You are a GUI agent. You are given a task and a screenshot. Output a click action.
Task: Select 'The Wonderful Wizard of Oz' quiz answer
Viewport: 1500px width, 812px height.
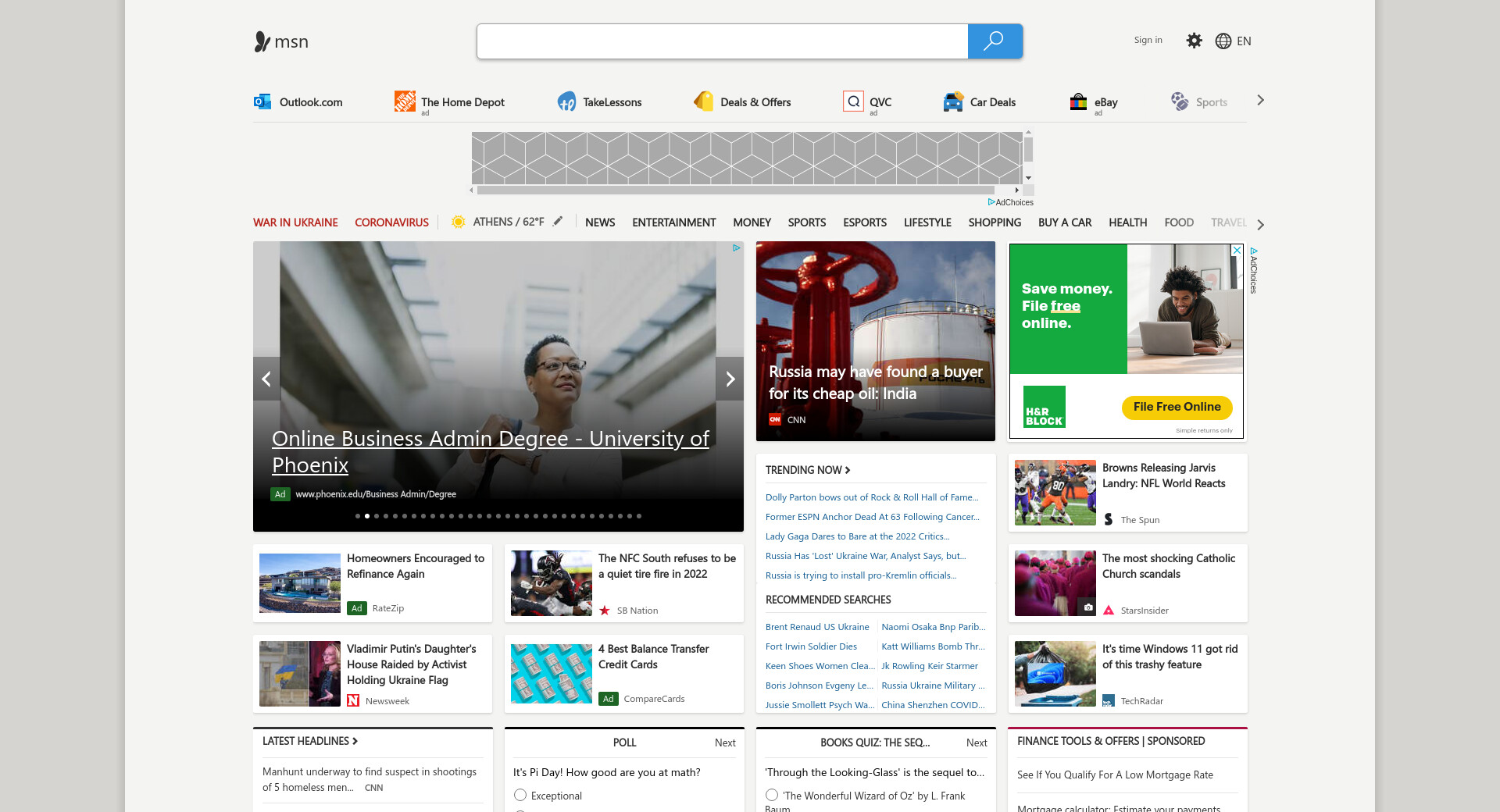point(772,795)
